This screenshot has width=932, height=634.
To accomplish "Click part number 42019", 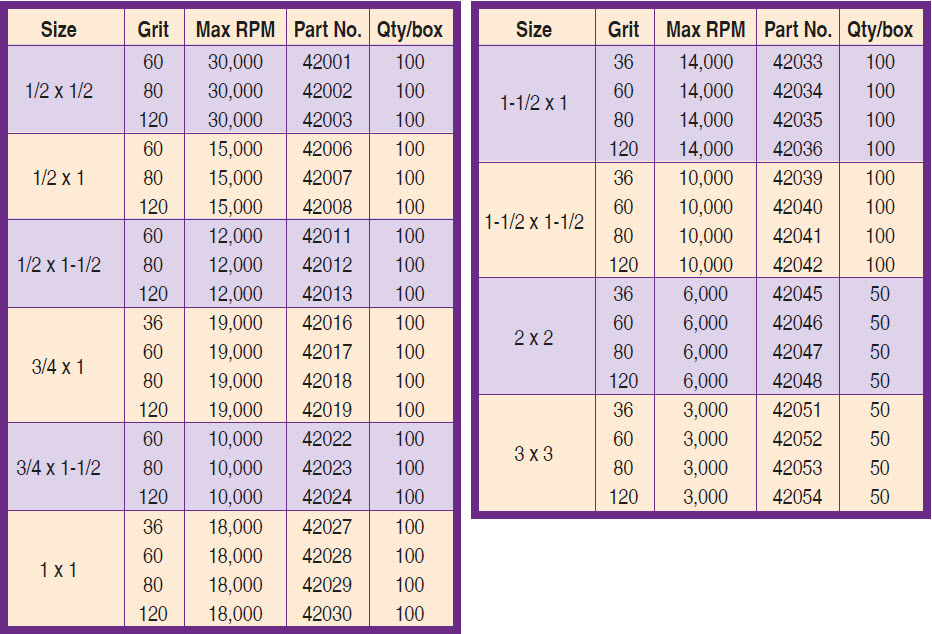I will [x=327, y=410].
